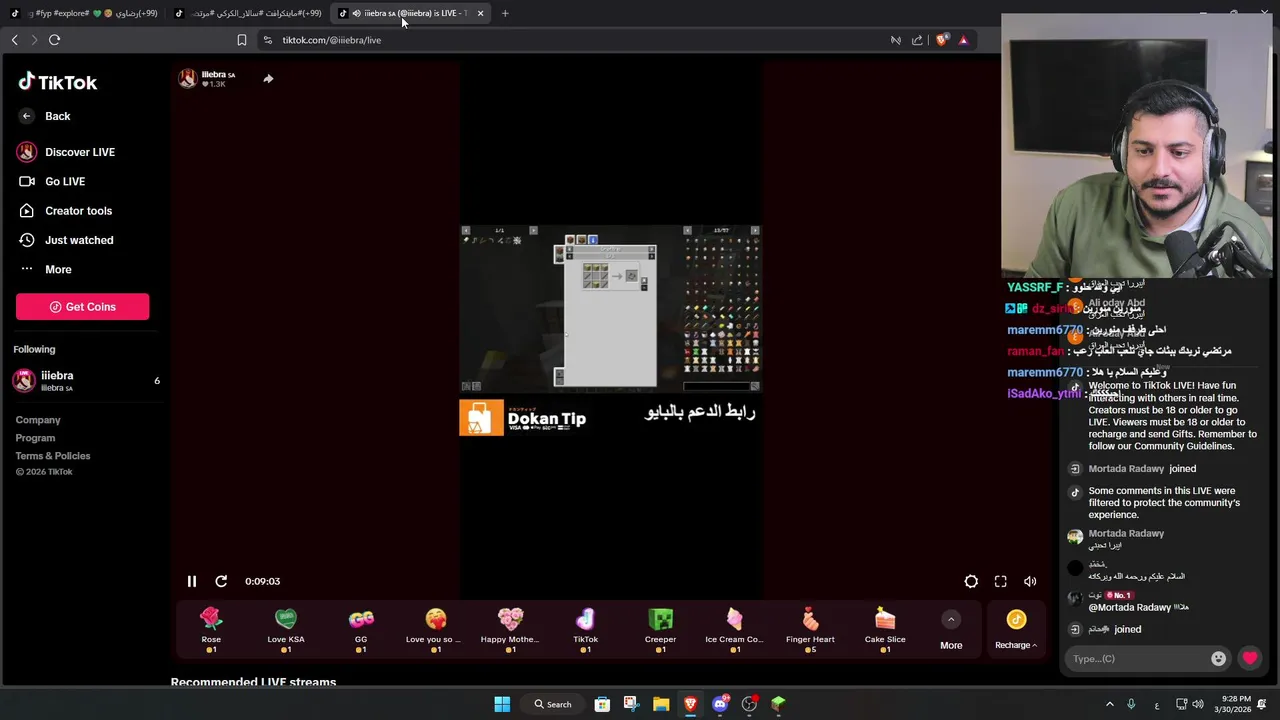Expand the More sidebar option

(x=45, y=269)
